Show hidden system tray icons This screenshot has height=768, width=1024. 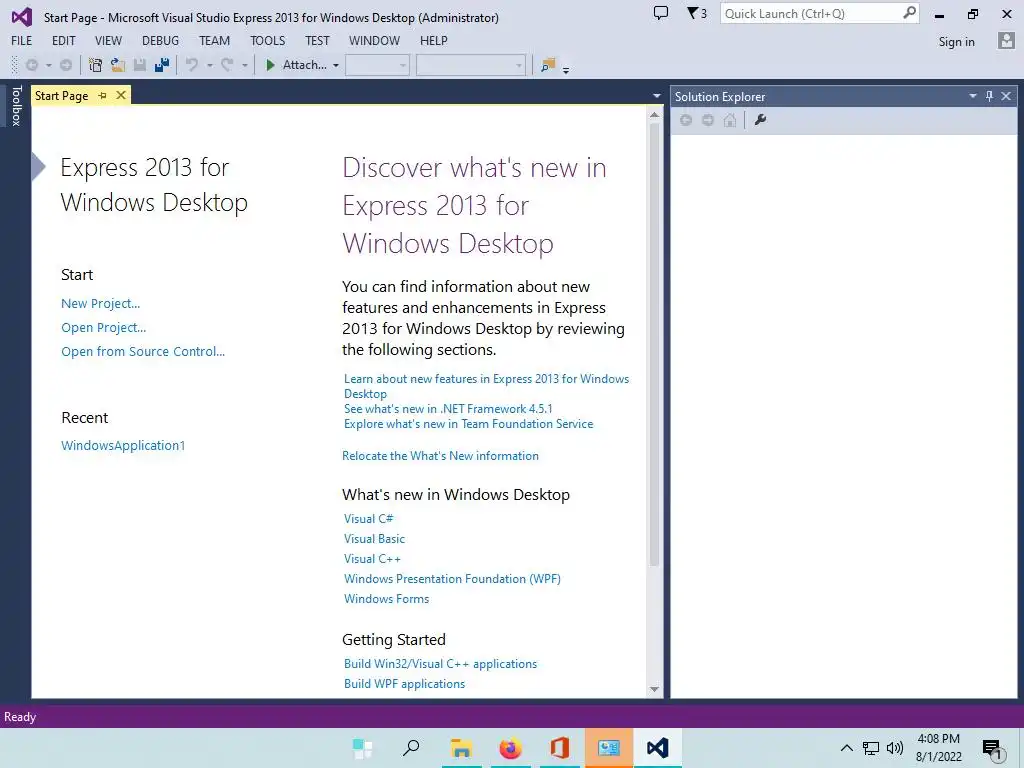(x=846, y=748)
